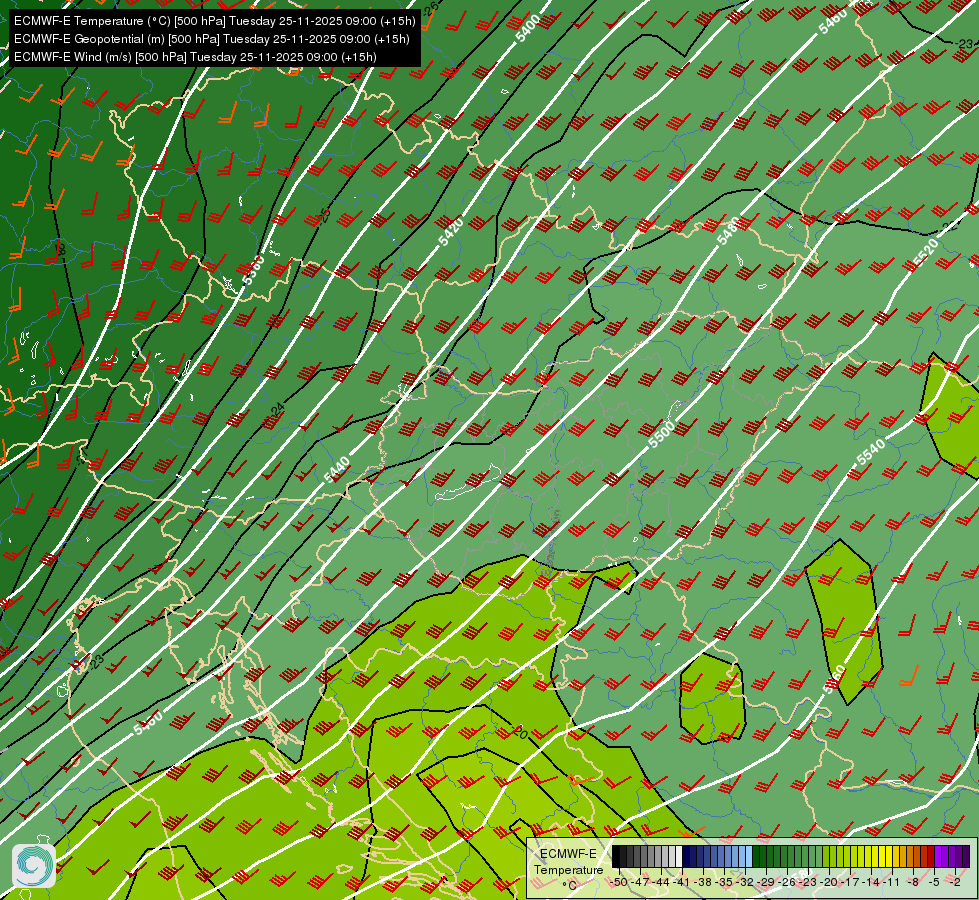Click the black leftmost swatch in temperature legend
Viewport: 979px width, 900px height.
point(616,856)
